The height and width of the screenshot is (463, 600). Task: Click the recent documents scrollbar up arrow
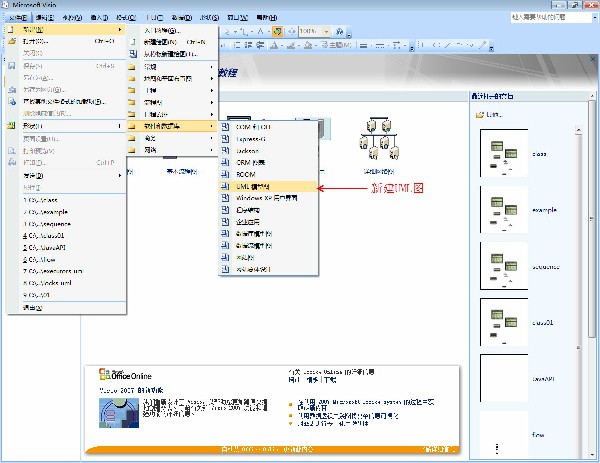(578, 130)
